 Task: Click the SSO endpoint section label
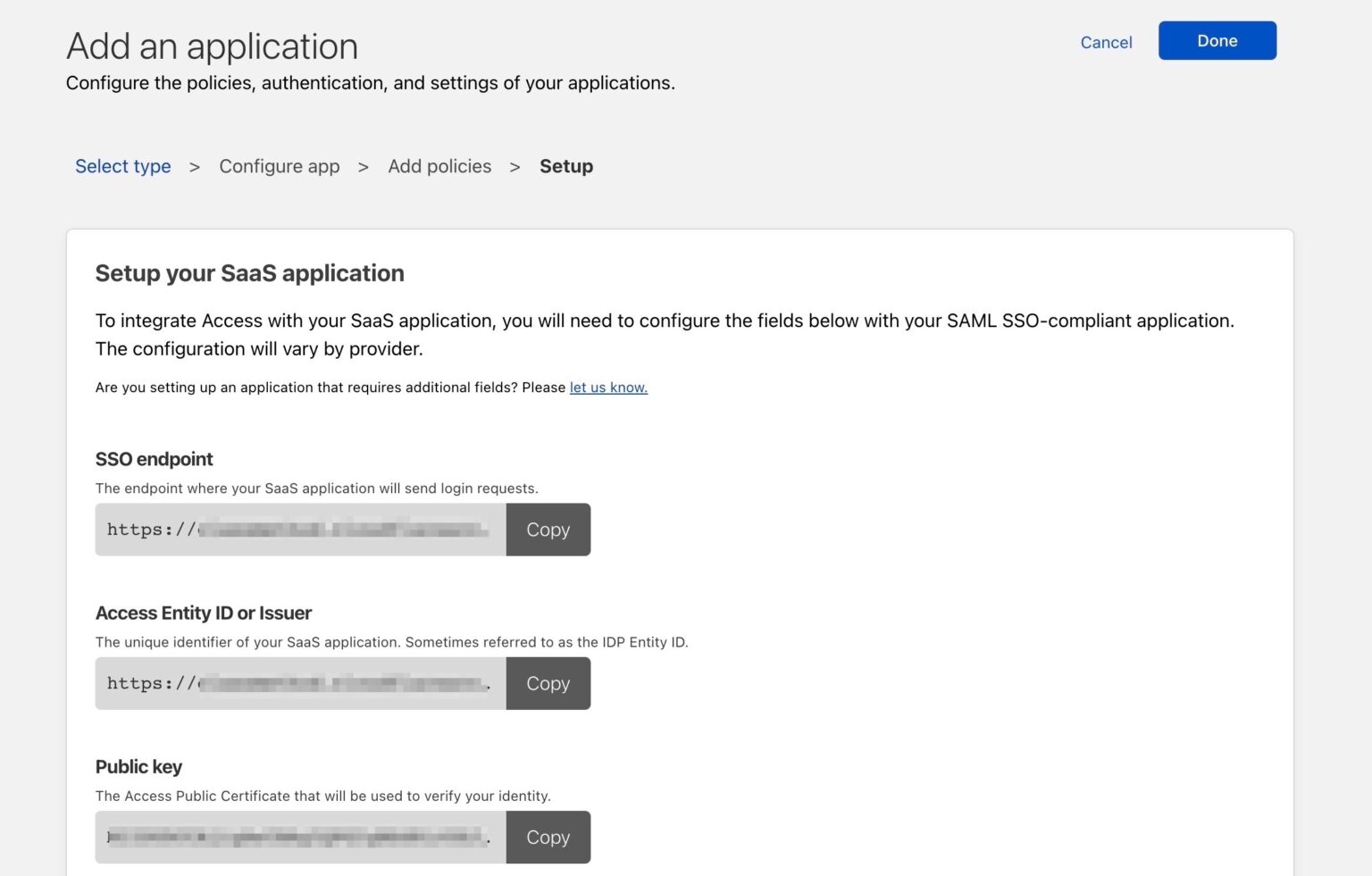(x=154, y=458)
